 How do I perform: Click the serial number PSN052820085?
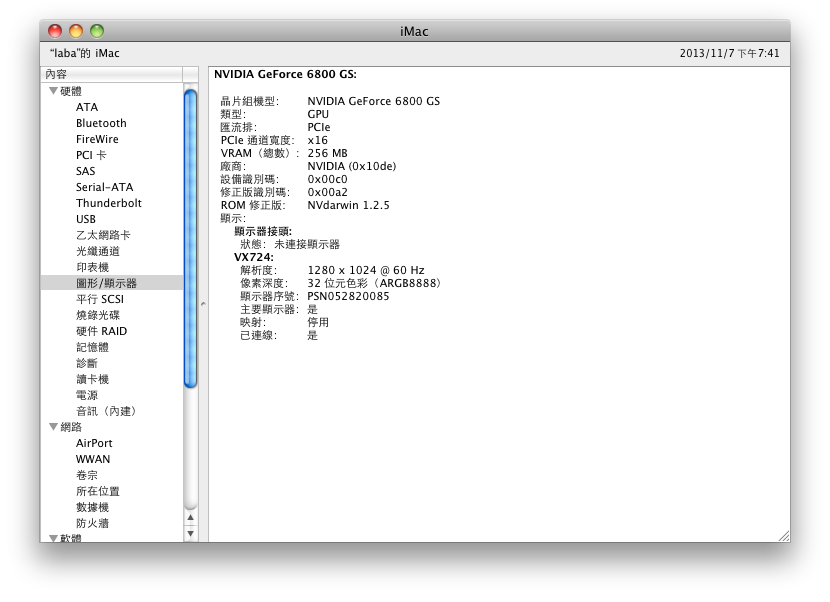click(348, 296)
